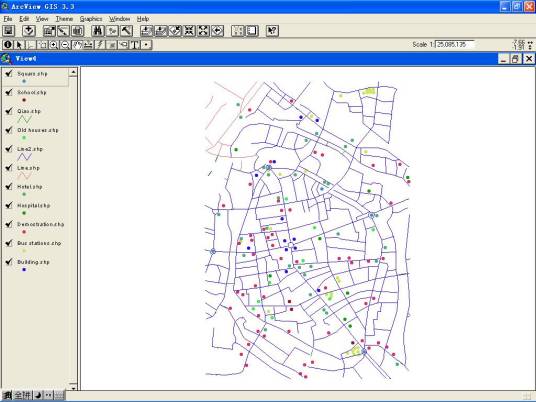Screen dimensions: 536x402
Task: Click the context Help pointer icon
Action: (272, 31)
